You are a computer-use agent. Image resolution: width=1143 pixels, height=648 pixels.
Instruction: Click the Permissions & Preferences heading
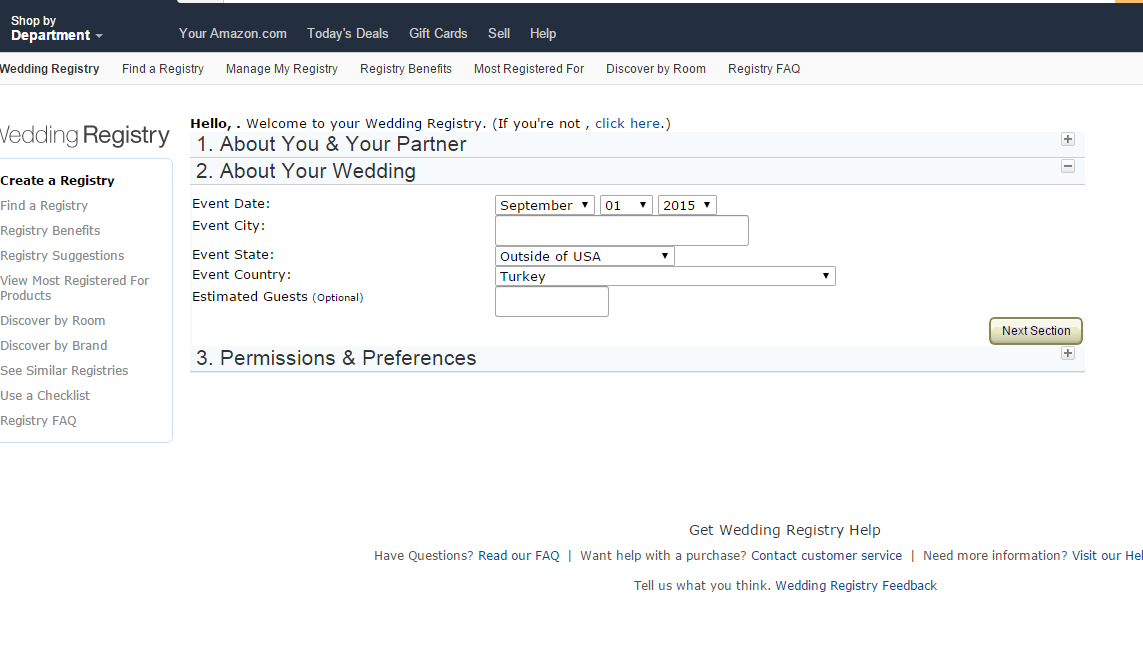point(335,358)
